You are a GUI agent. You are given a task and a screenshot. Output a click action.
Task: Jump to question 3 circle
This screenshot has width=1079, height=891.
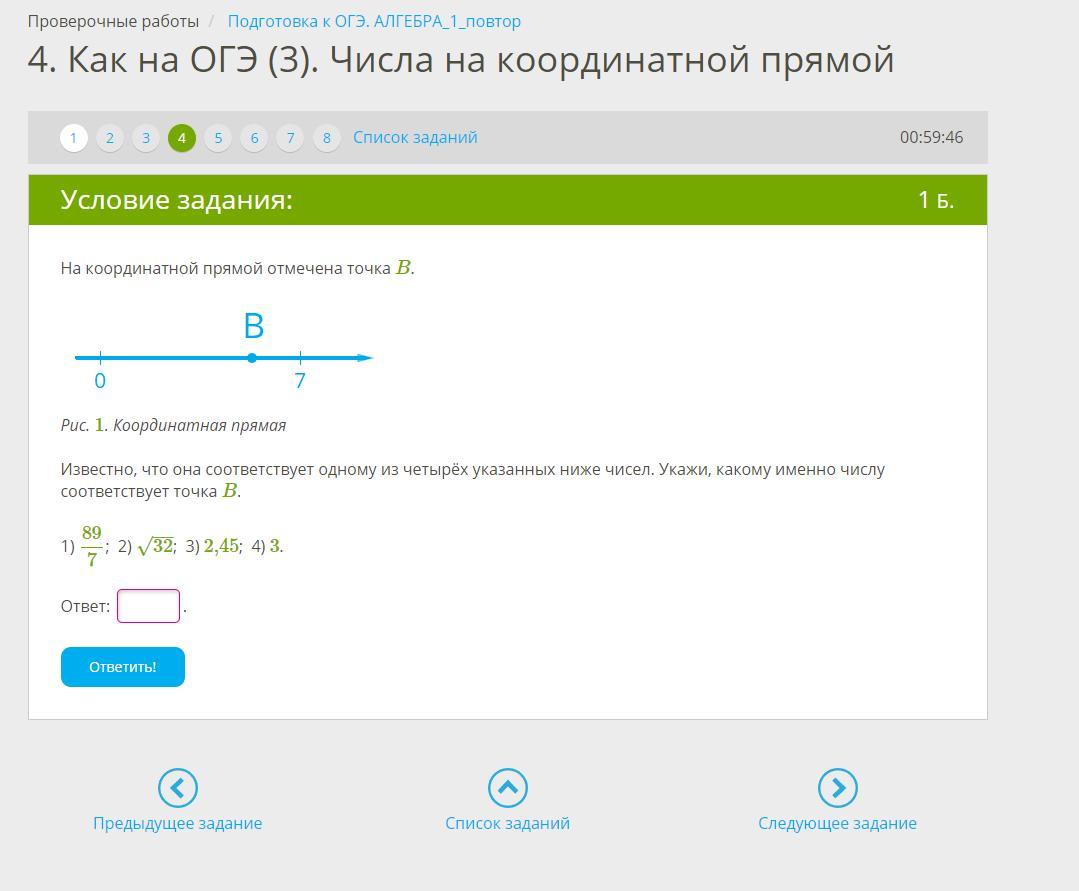tap(146, 138)
